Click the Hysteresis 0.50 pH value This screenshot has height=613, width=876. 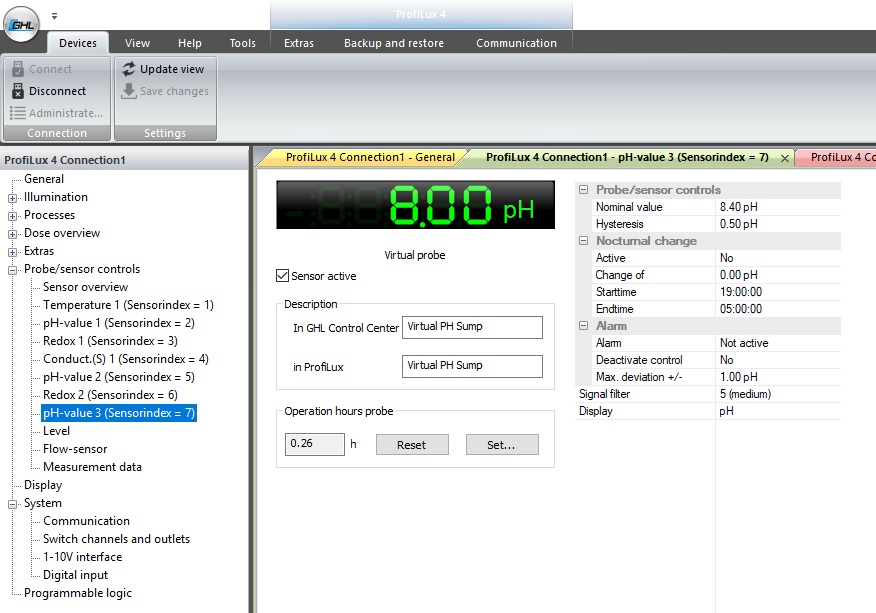(778, 224)
